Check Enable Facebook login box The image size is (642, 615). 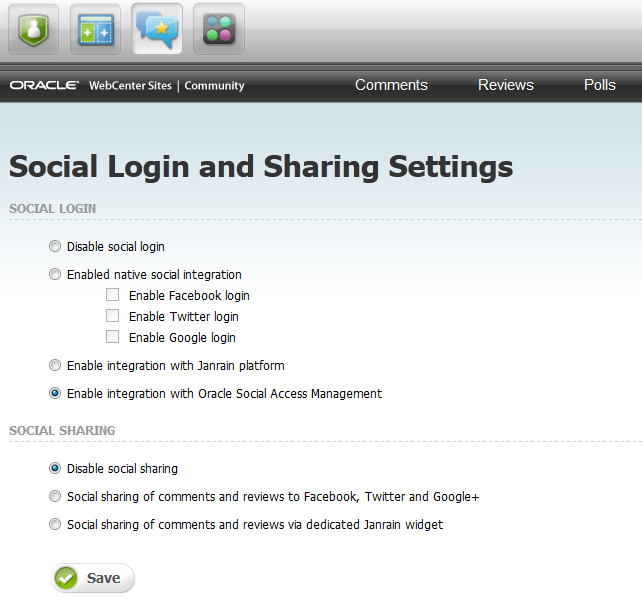click(x=113, y=295)
